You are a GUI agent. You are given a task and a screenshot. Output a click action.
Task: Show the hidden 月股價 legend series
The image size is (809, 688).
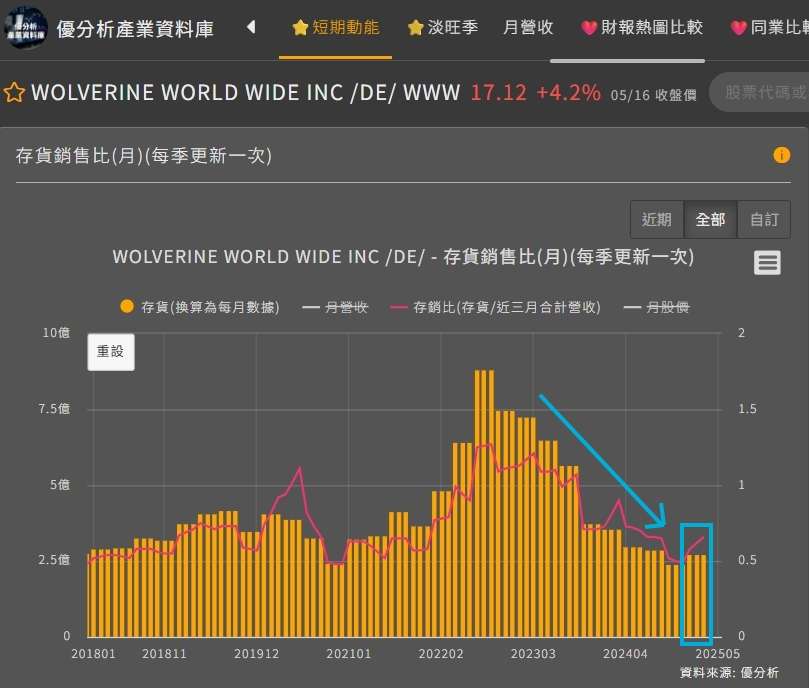[x=657, y=307]
